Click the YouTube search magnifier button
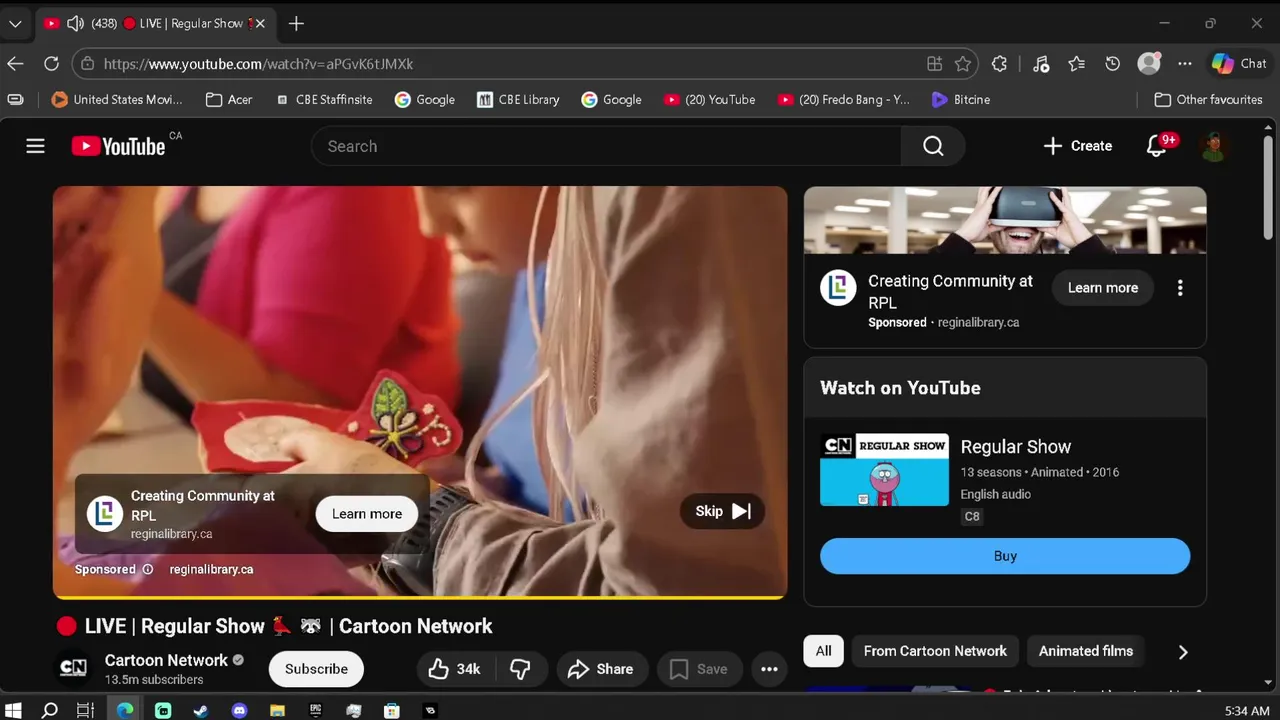Viewport: 1280px width, 720px height. 933,146
